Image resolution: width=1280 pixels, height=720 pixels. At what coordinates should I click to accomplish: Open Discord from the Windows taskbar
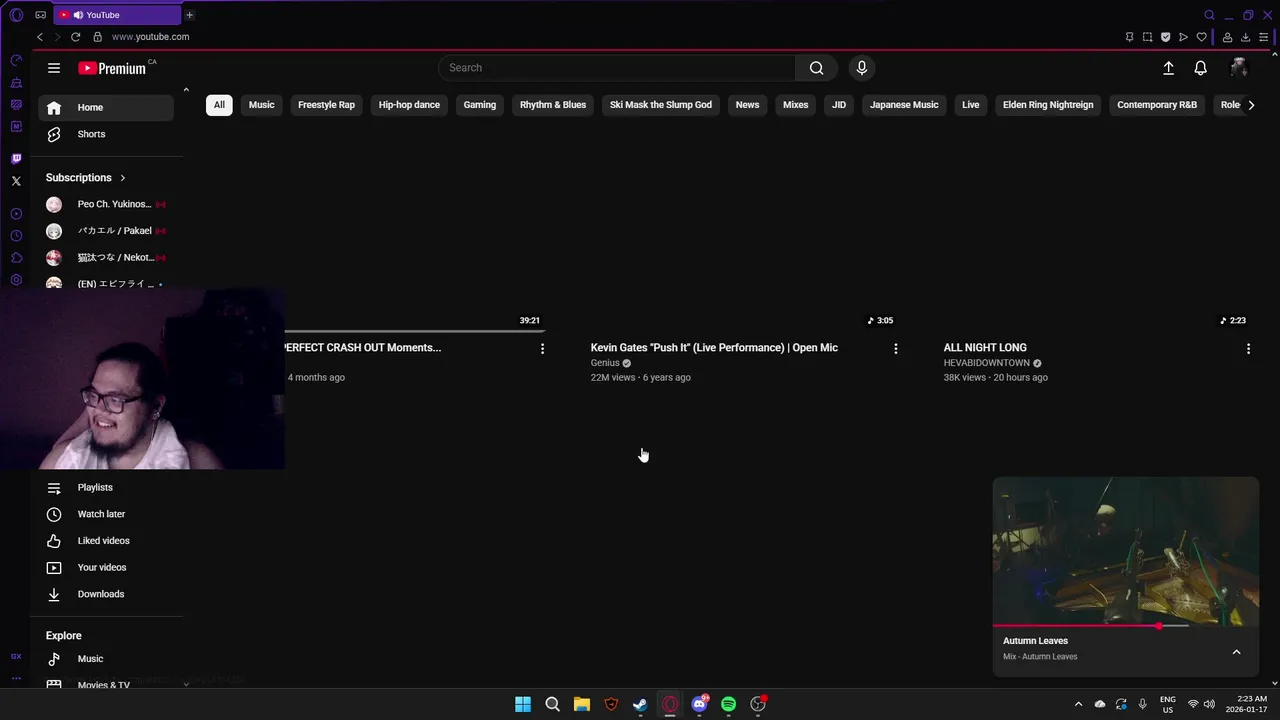699,704
